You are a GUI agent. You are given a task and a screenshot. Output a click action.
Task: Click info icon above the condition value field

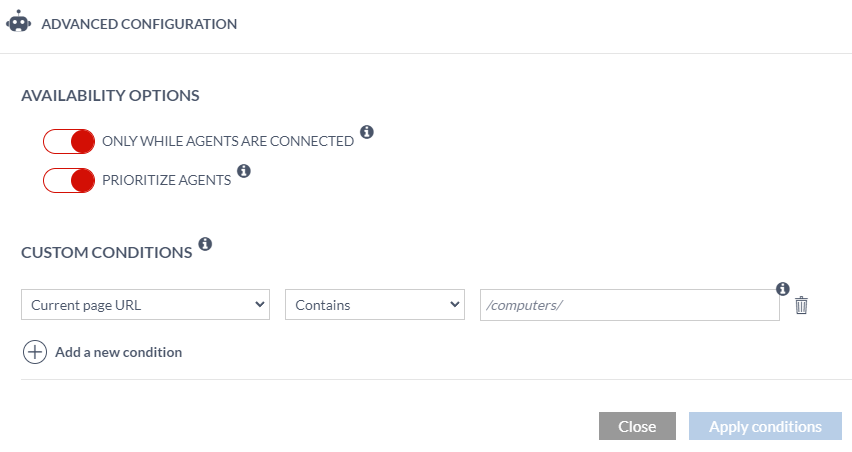coord(783,289)
